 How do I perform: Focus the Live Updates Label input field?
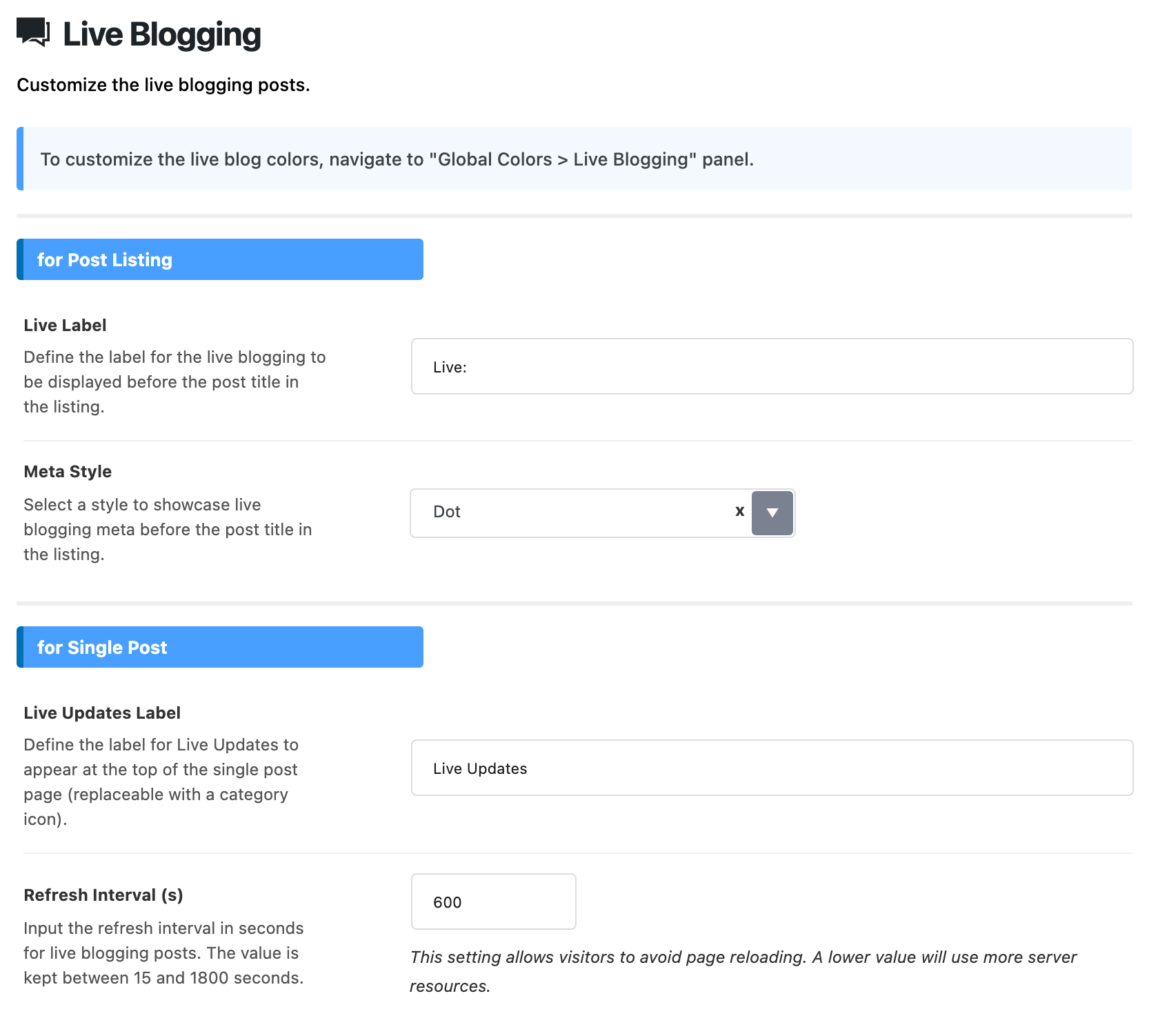coord(772,768)
